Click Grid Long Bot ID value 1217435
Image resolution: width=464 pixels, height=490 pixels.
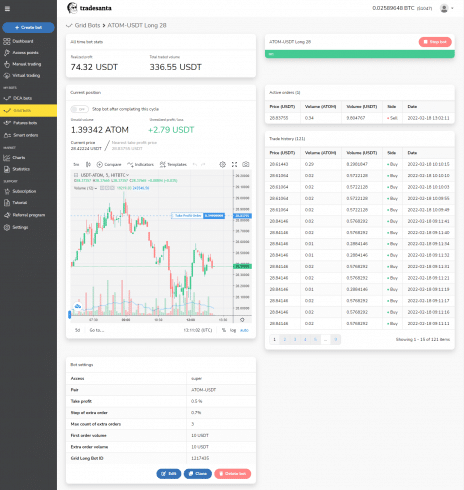click(200, 458)
